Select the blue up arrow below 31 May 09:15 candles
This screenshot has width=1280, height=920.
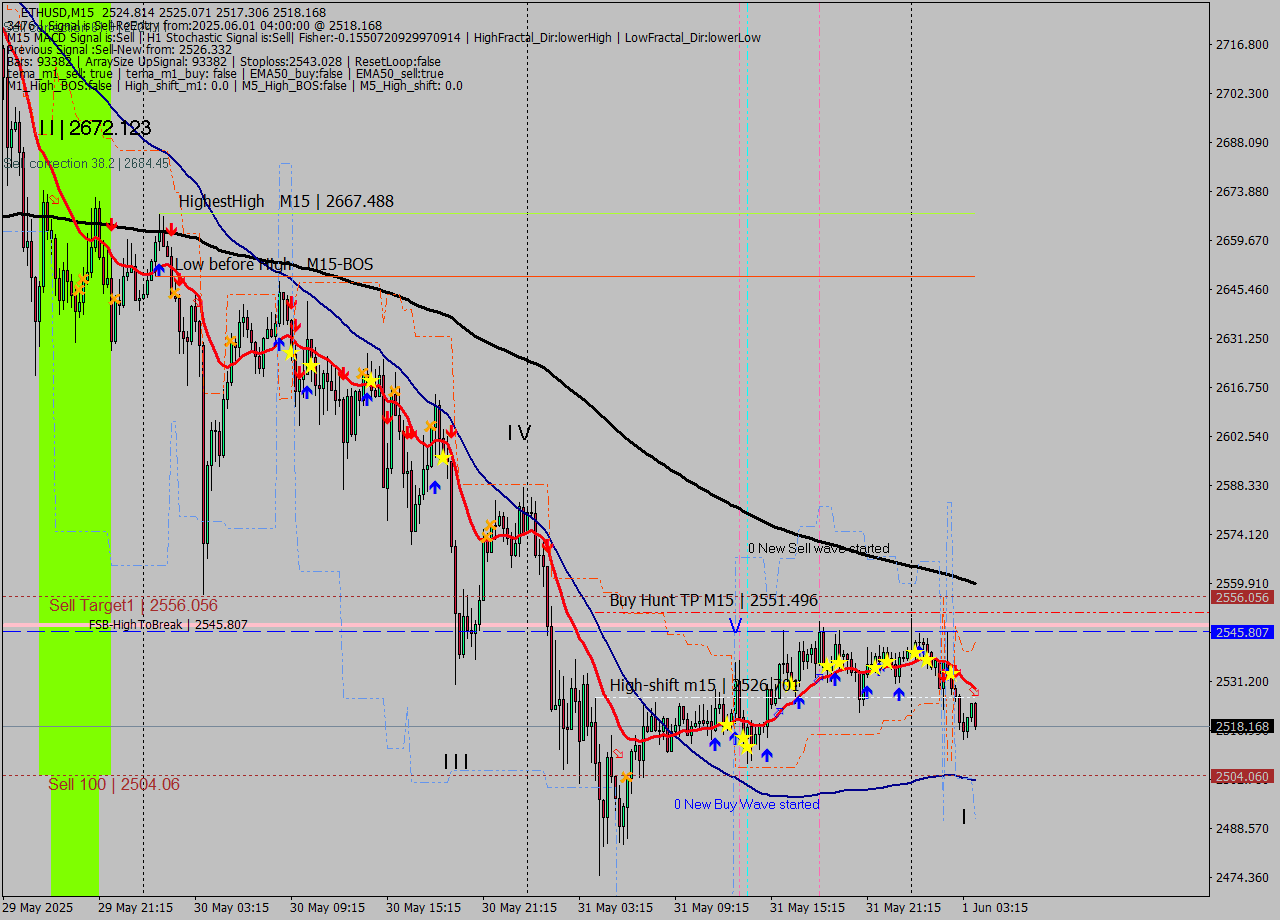pyautogui.click(x=715, y=744)
